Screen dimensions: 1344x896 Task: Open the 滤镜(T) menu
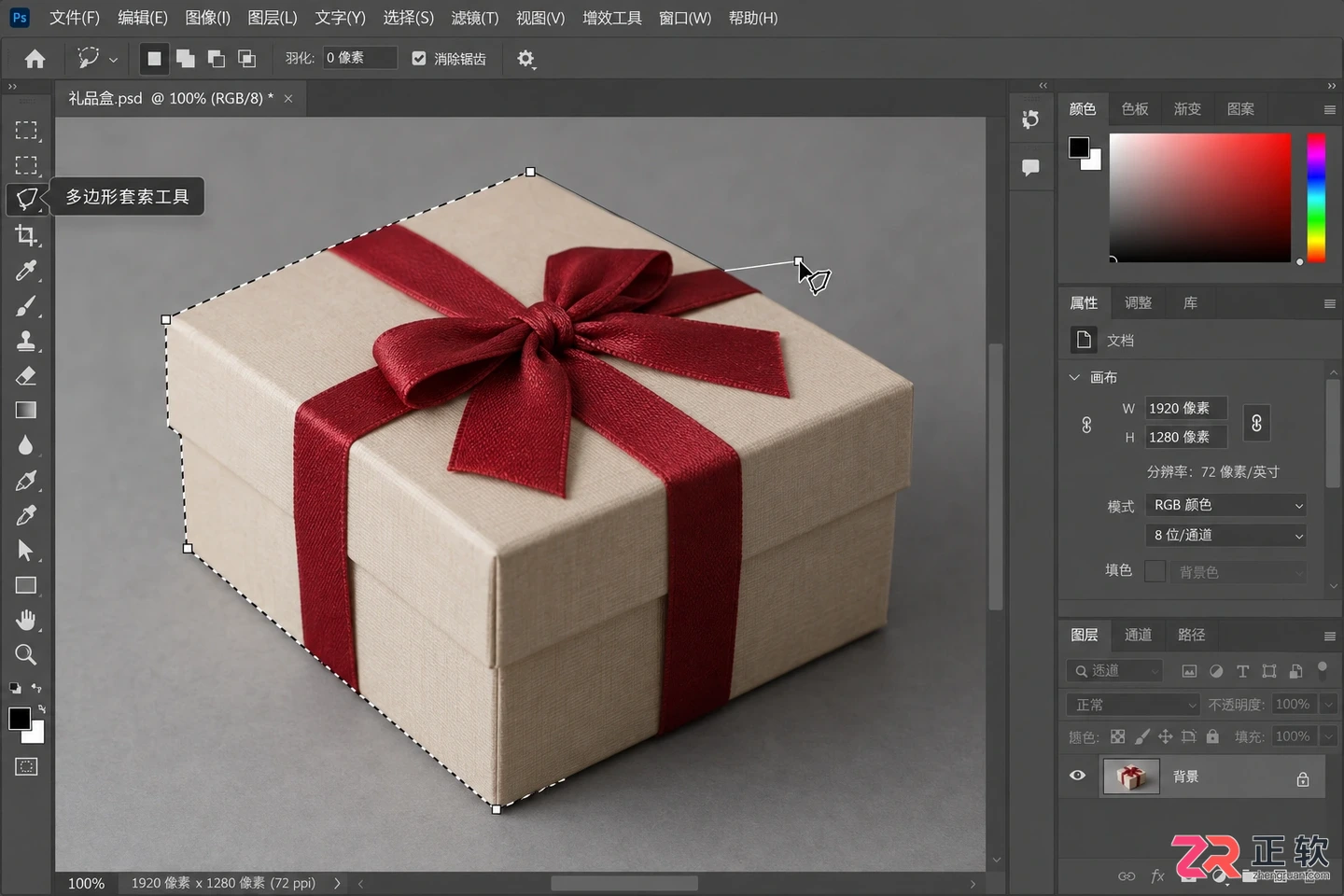pos(475,18)
